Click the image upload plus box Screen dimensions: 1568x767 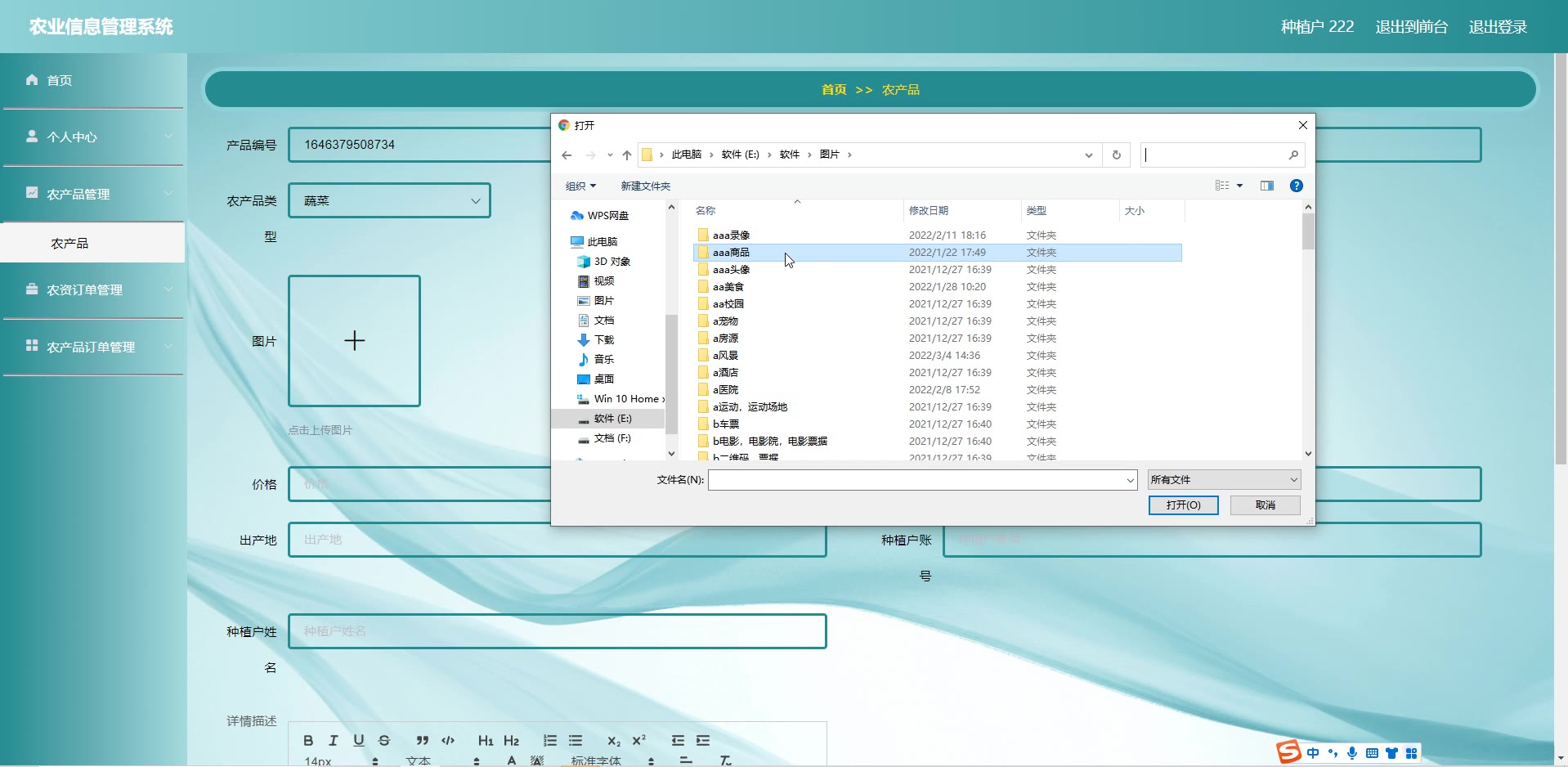[x=354, y=341]
